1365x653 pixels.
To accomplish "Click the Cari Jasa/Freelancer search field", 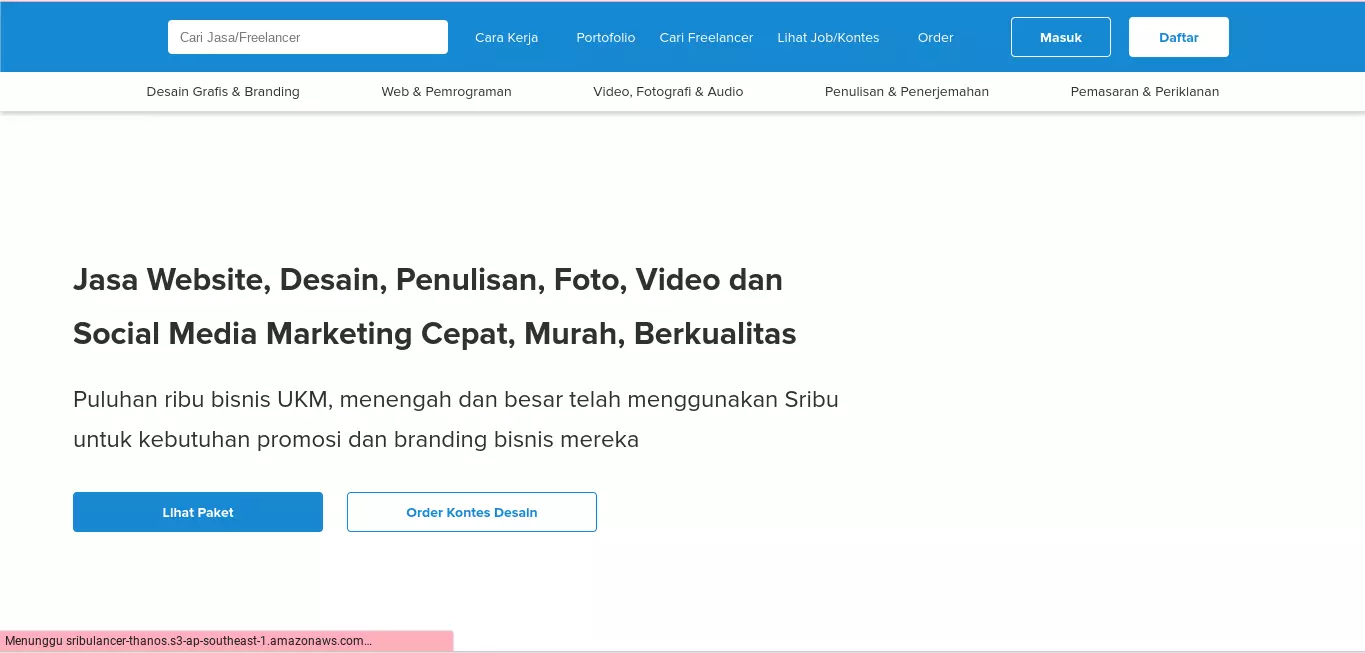I will click(307, 37).
